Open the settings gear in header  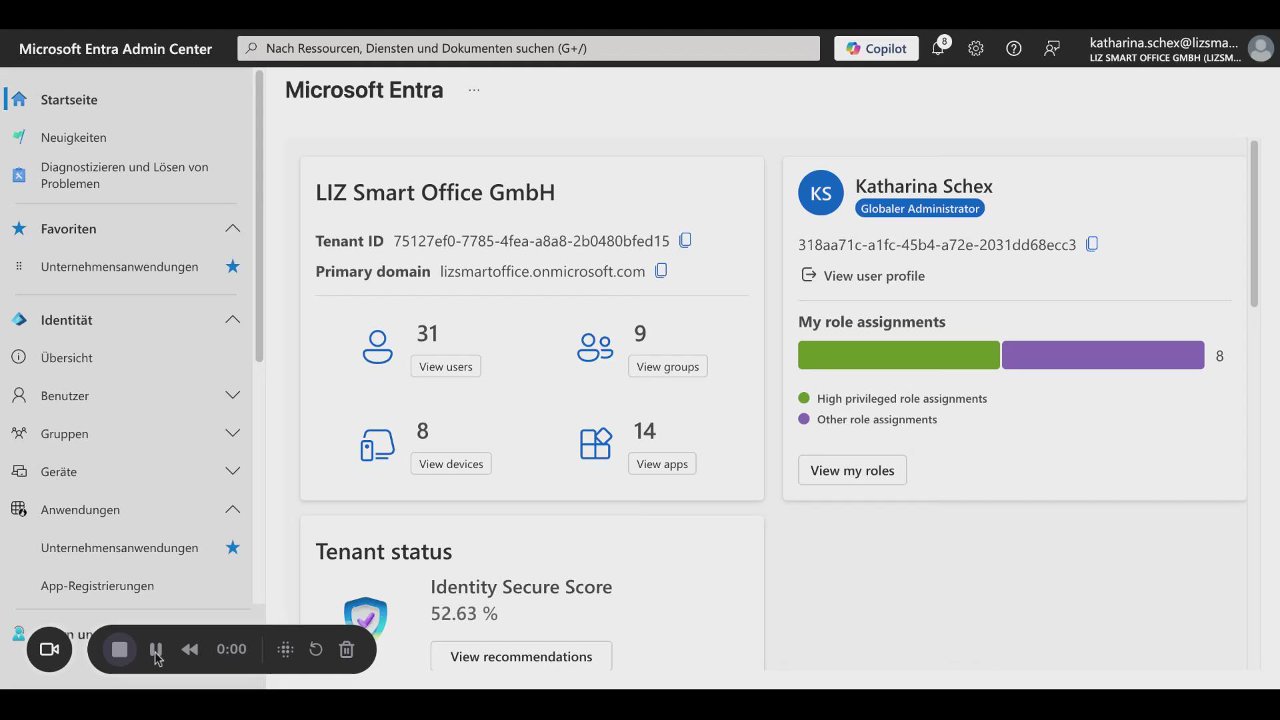click(x=976, y=48)
